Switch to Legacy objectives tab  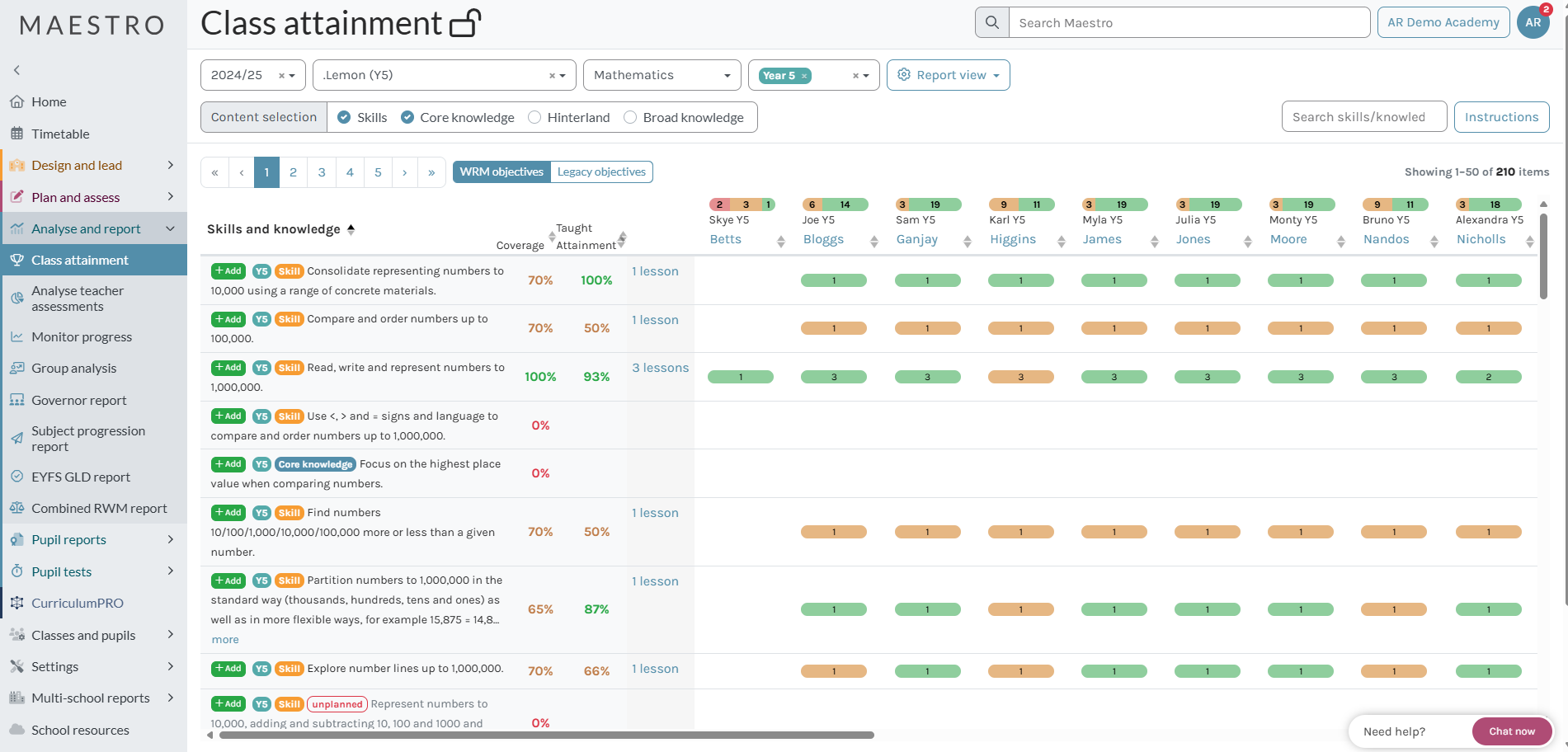point(601,172)
